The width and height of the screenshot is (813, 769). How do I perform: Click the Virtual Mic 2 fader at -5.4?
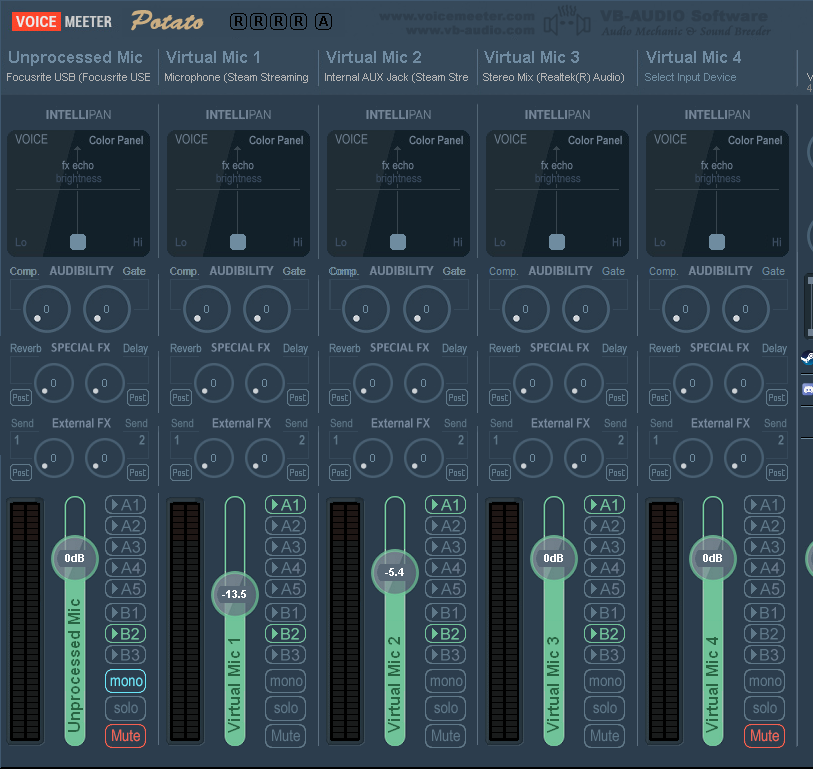[x=395, y=572]
